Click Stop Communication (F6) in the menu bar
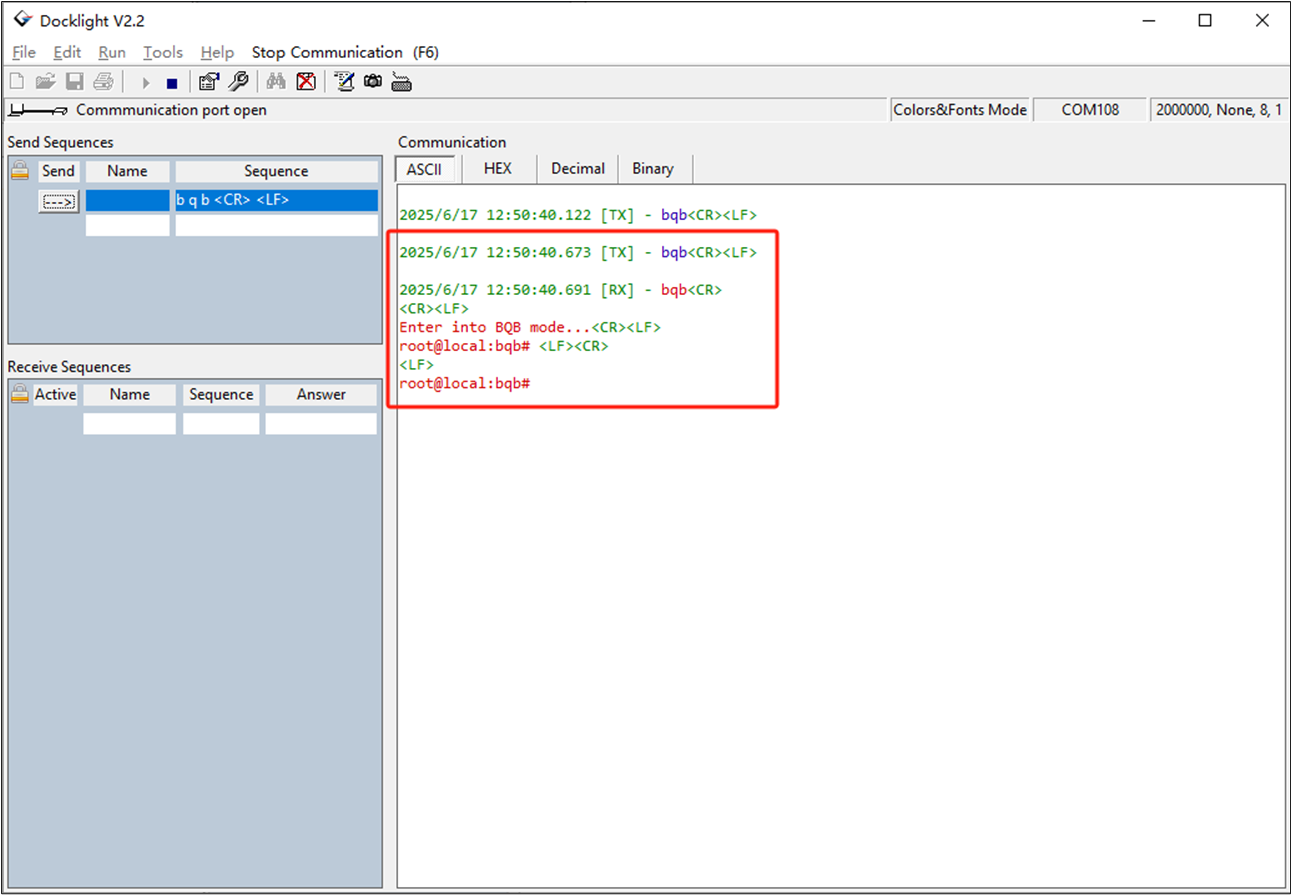The height and width of the screenshot is (895, 1292). click(x=345, y=52)
